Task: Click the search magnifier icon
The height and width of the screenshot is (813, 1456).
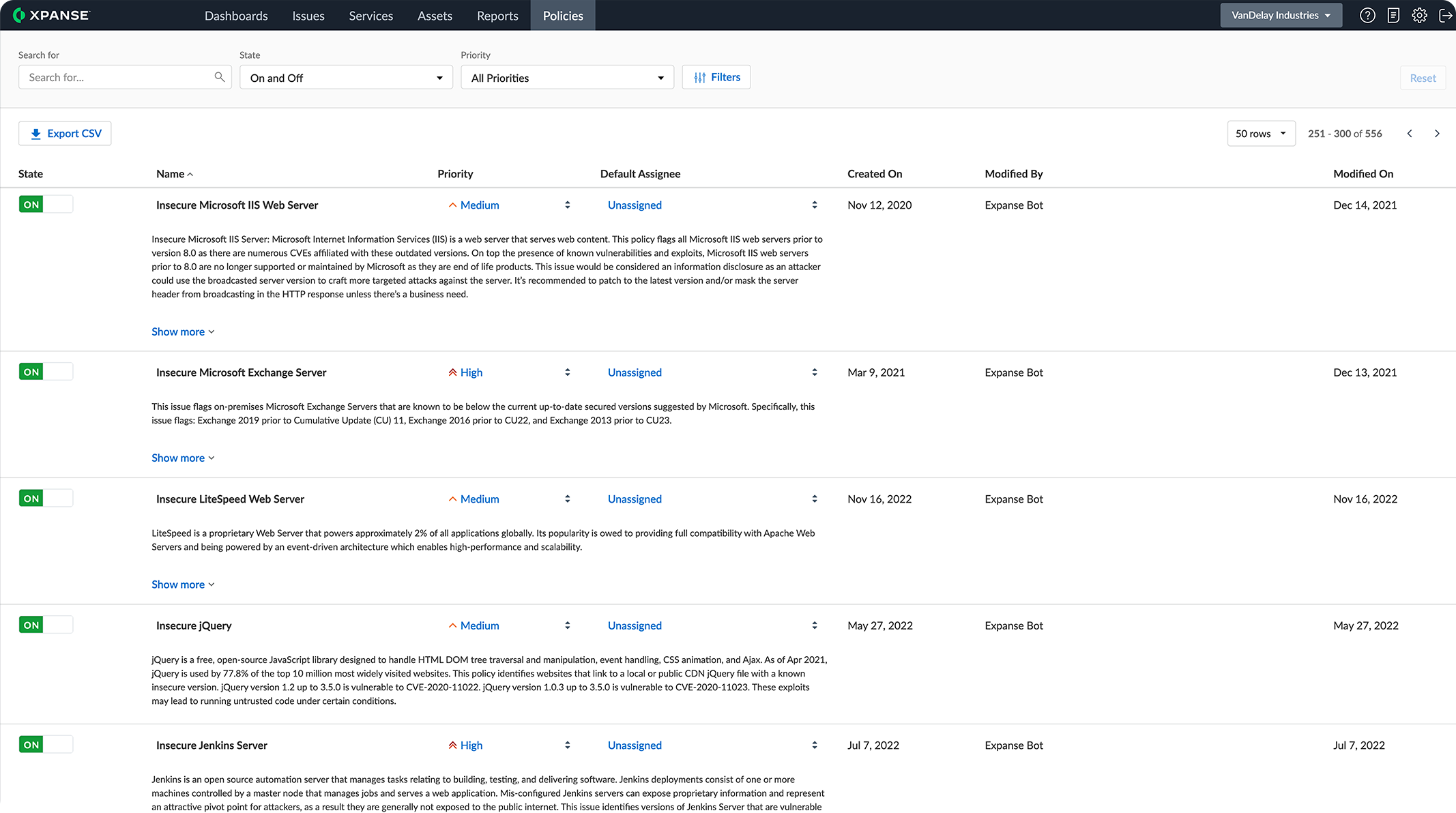Action: click(219, 77)
